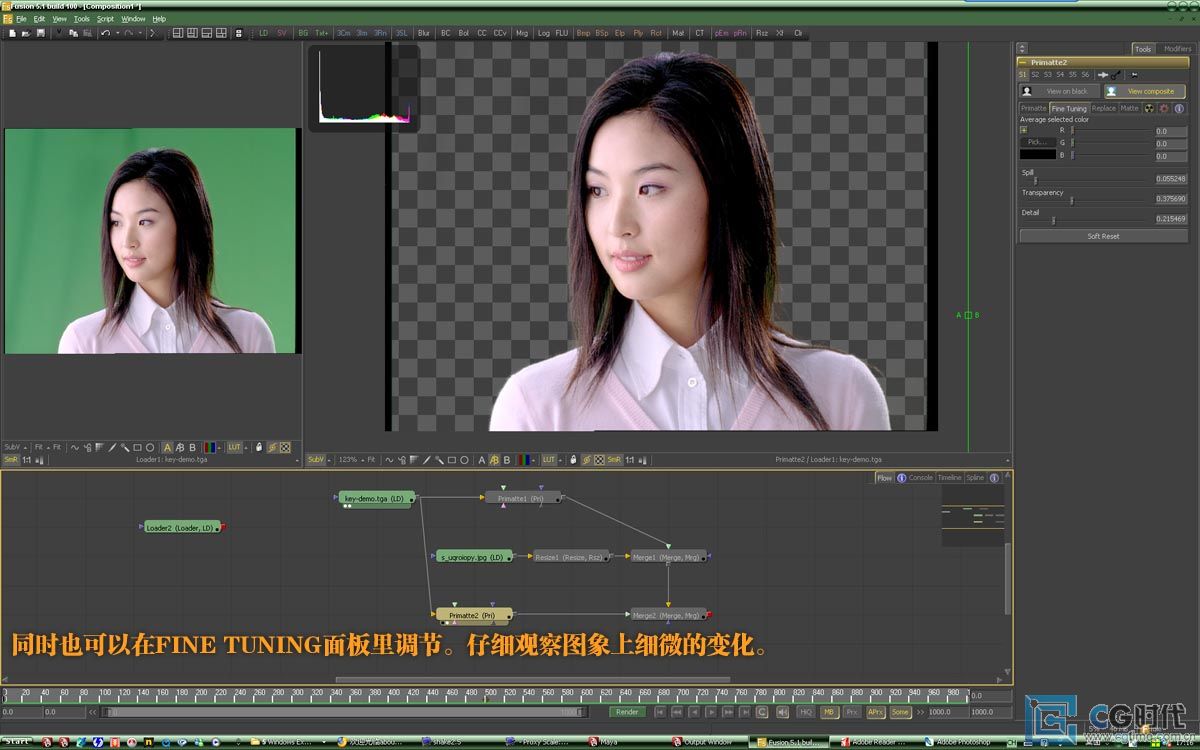
Task: Add a Matte Control with Mat button
Action: click(678, 33)
